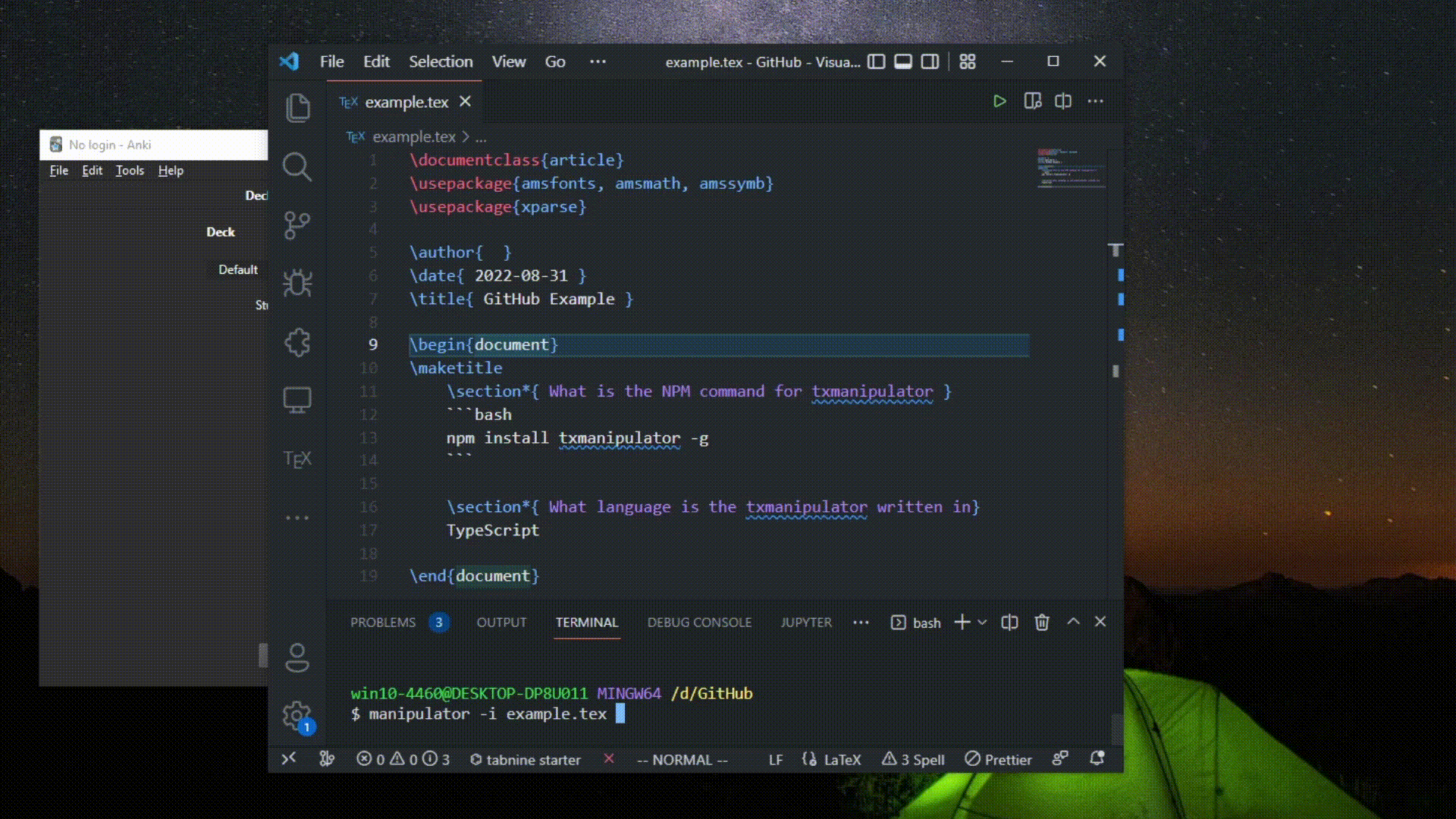Screen dimensions: 1456x819
Task: Toggle the secondary side bar layout
Action: point(930,62)
